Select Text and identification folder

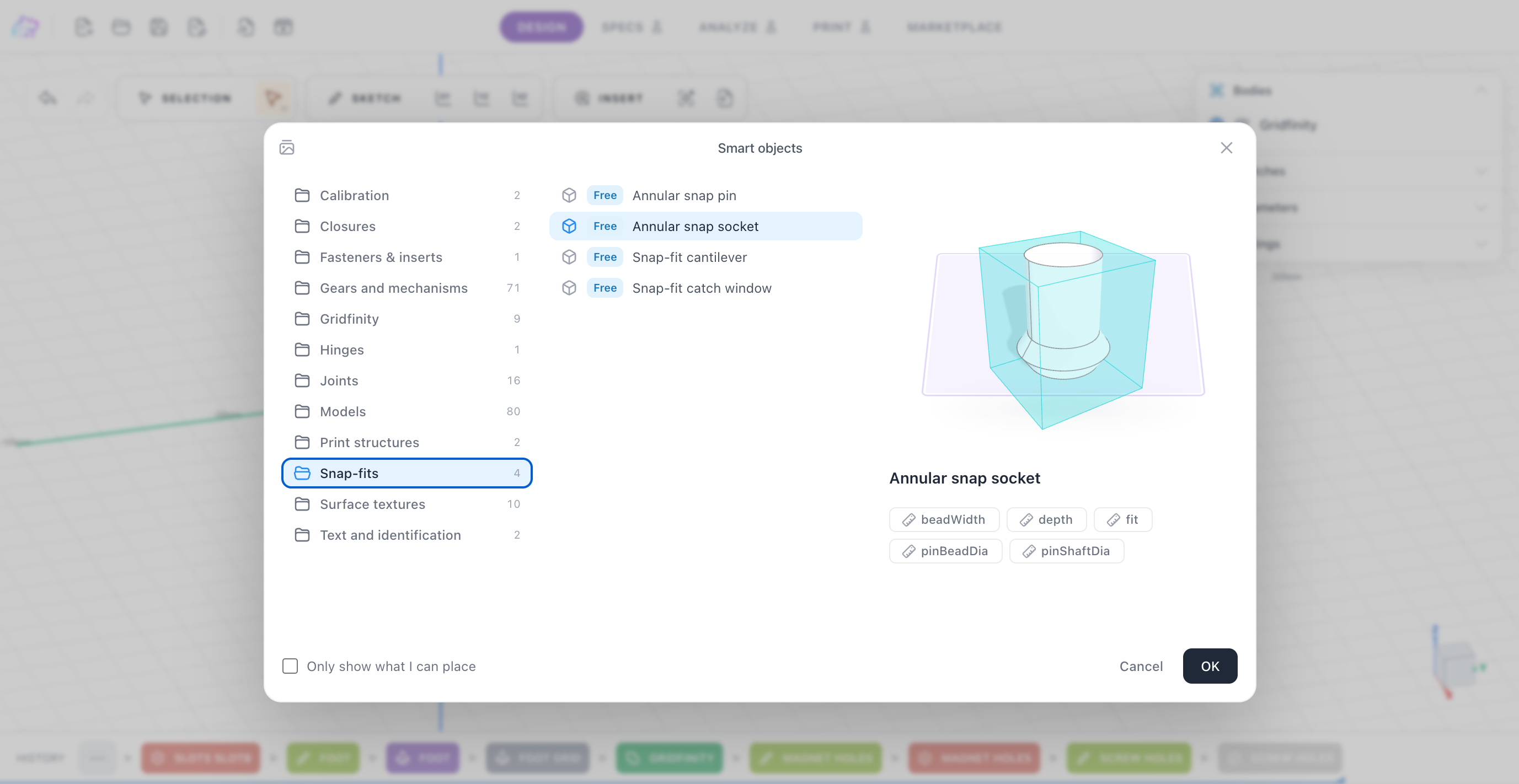pos(407,535)
